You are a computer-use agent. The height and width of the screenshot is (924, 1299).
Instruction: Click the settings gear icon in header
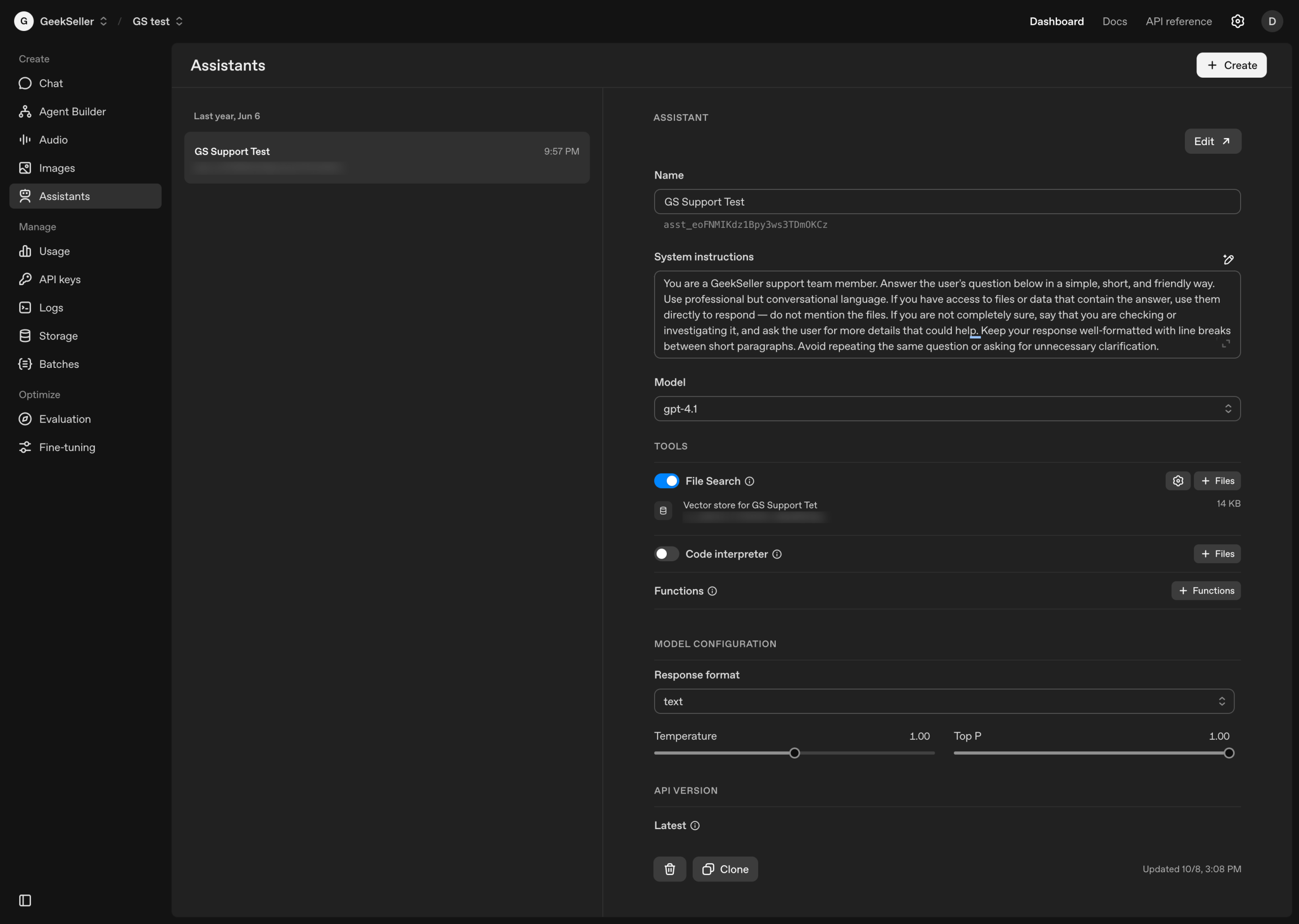click(x=1238, y=21)
